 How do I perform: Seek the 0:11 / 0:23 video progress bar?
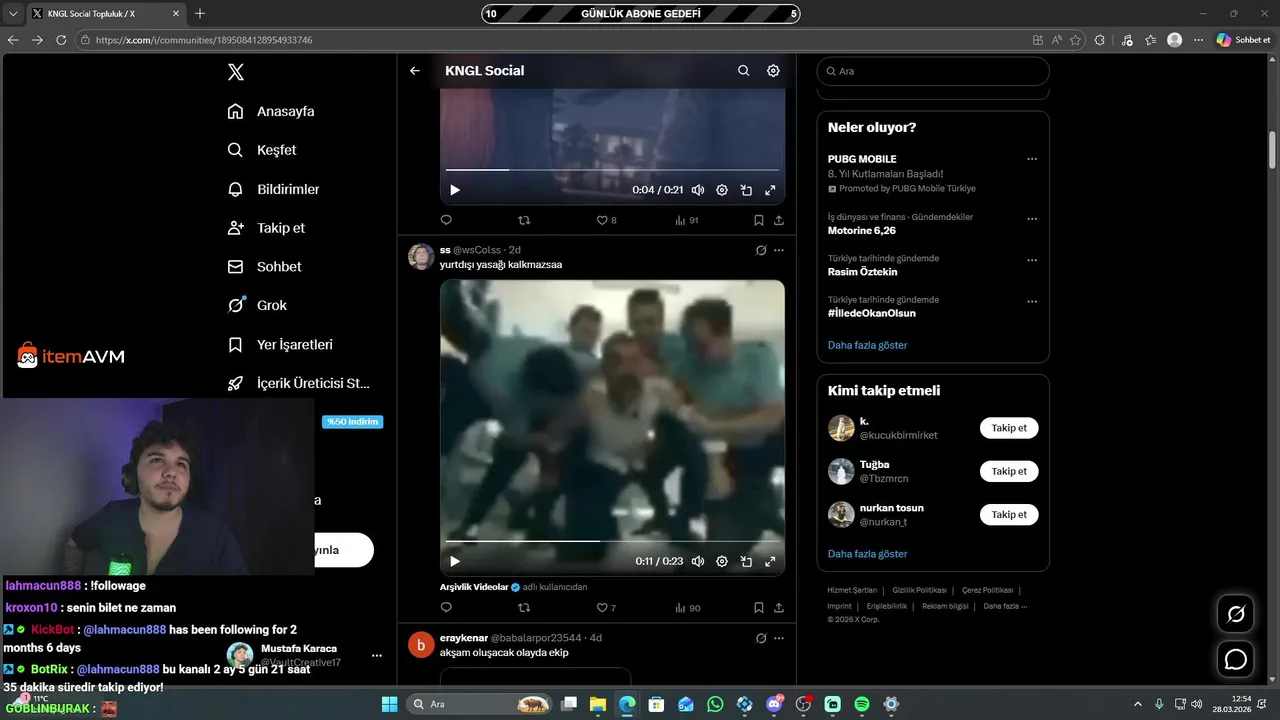pos(612,541)
